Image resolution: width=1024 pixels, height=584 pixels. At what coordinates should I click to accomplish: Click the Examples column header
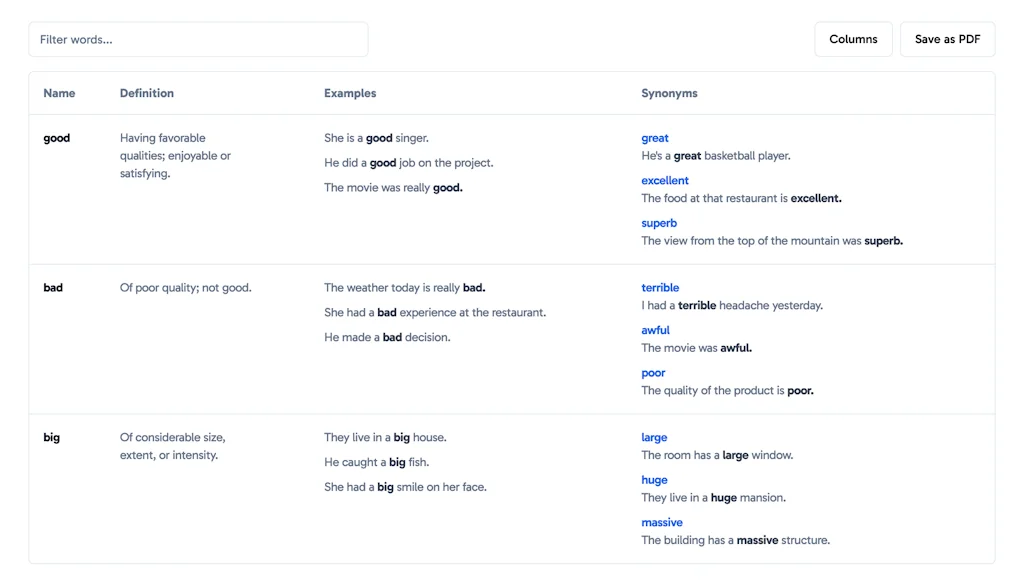click(x=349, y=93)
